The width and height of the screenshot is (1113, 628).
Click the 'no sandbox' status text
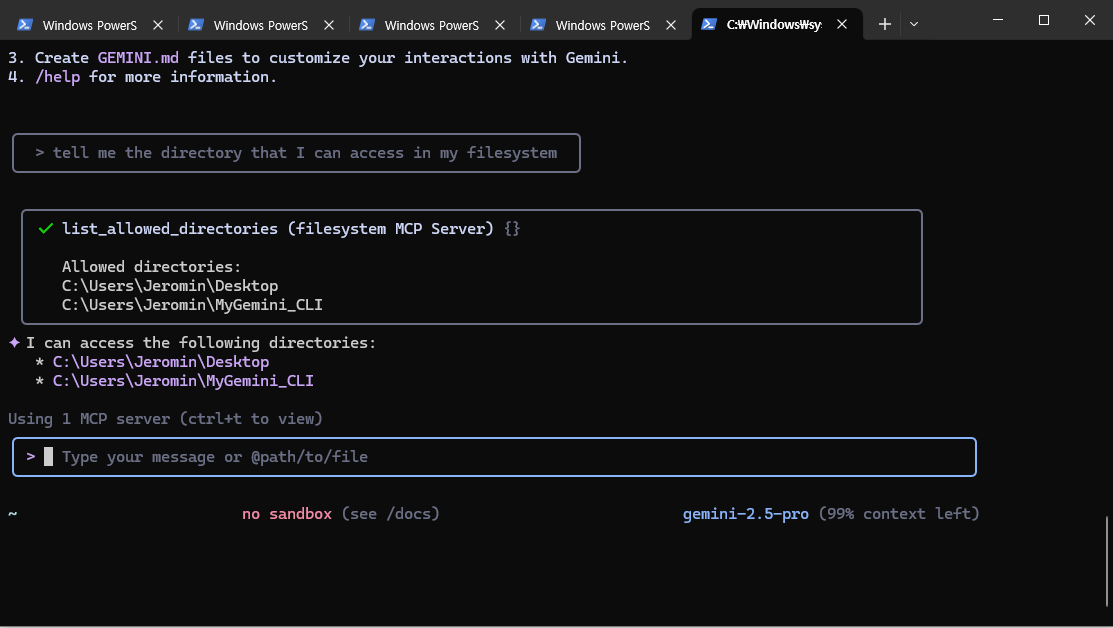pyautogui.click(x=287, y=514)
